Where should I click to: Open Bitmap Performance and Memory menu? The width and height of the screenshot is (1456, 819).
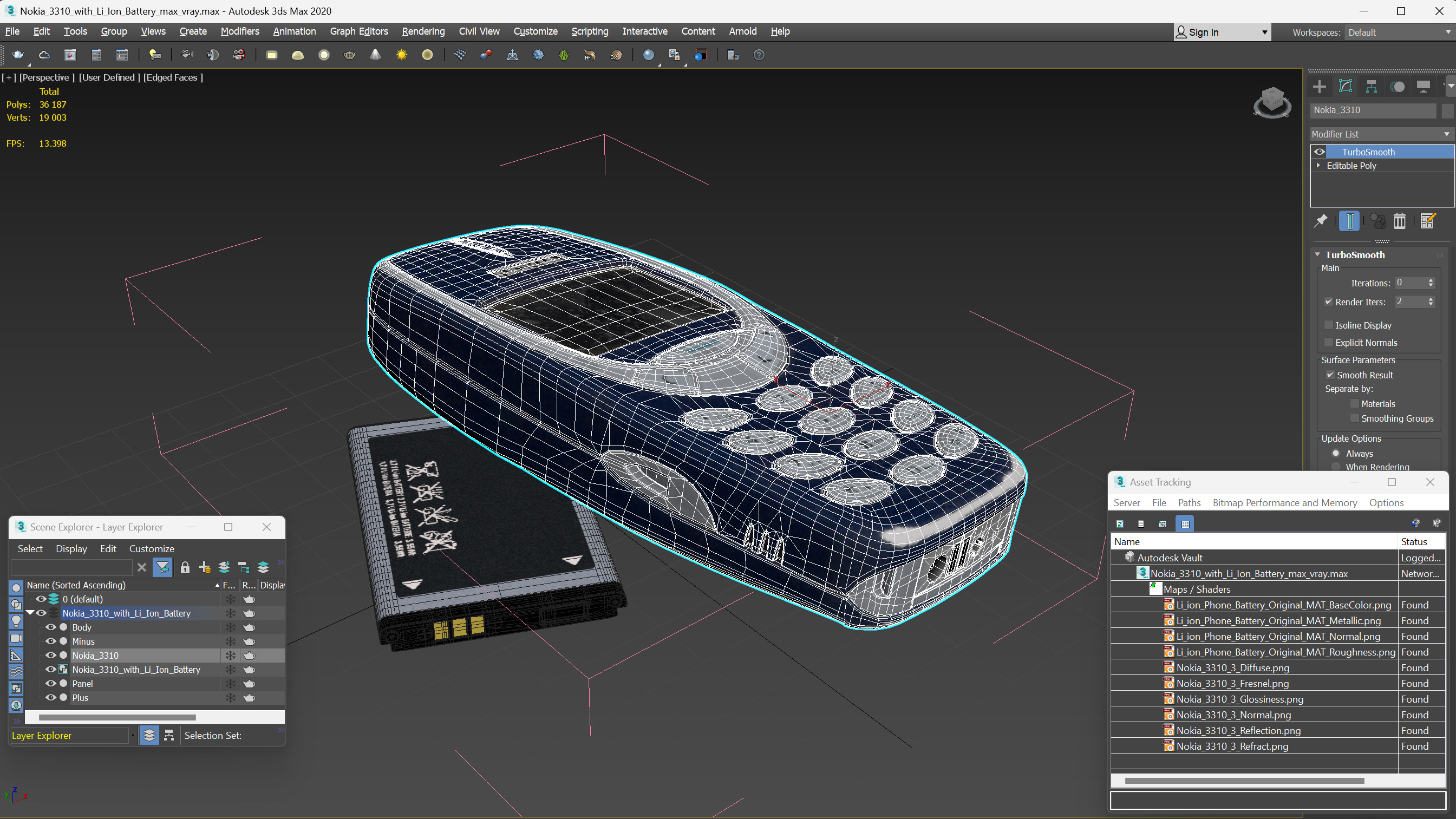pos(1284,502)
